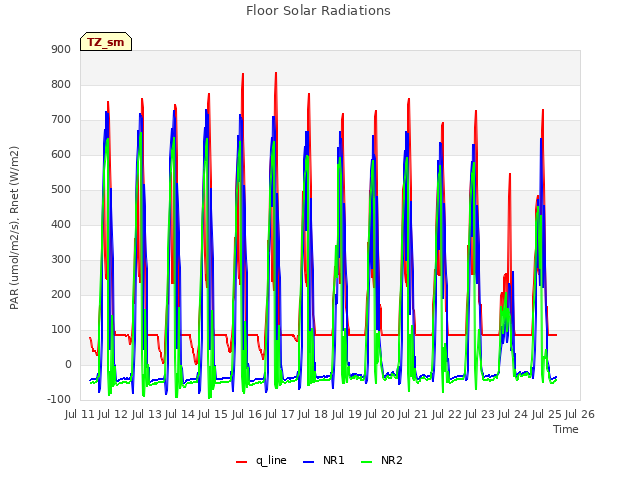Click the Jul 25 x-axis tick label
This screenshot has height=480, width=640.
[547, 414]
